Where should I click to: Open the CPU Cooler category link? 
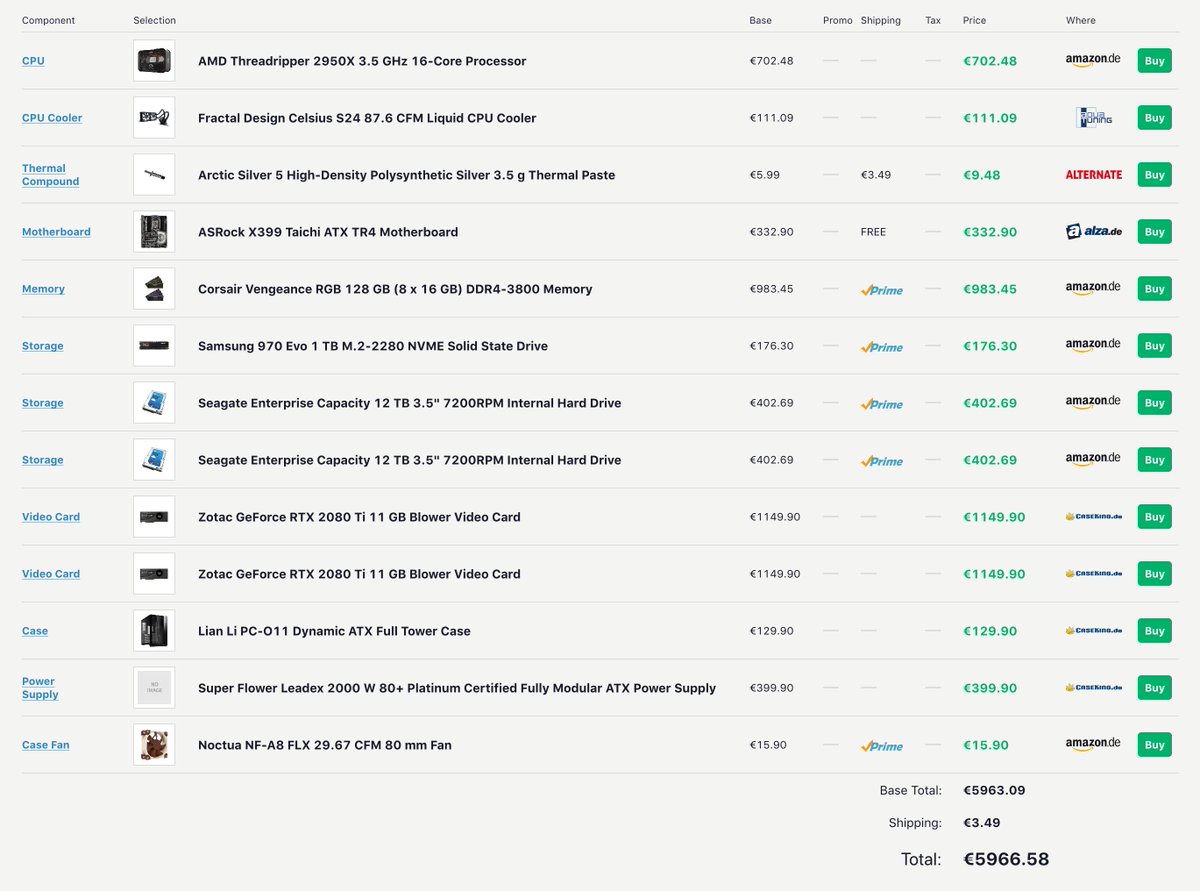click(x=52, y=118)
